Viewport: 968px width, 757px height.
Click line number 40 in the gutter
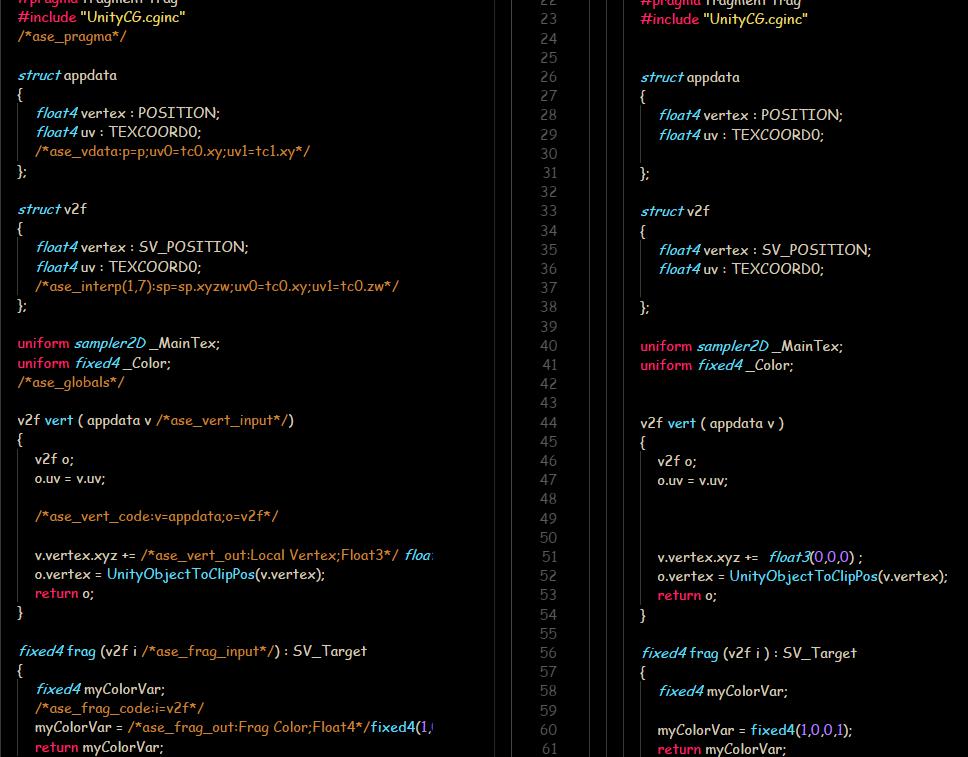[548, 346]
